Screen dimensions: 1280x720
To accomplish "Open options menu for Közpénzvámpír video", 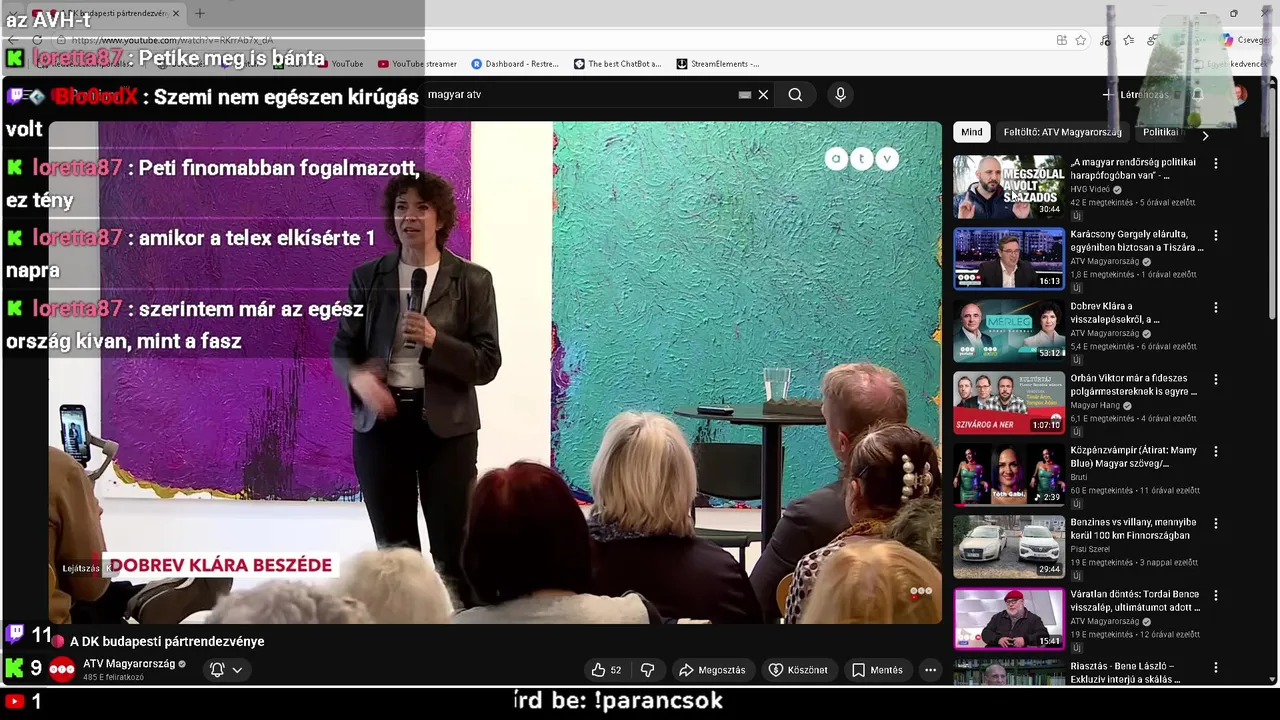I will tap(1216, 451).
